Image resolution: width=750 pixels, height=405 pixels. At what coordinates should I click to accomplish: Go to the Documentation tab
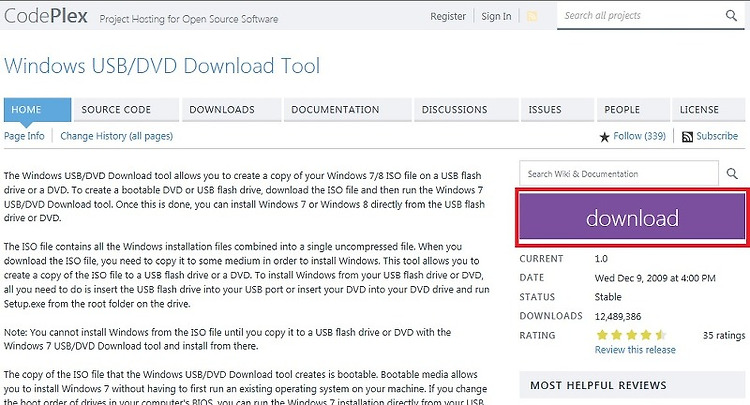coord(348,109)
